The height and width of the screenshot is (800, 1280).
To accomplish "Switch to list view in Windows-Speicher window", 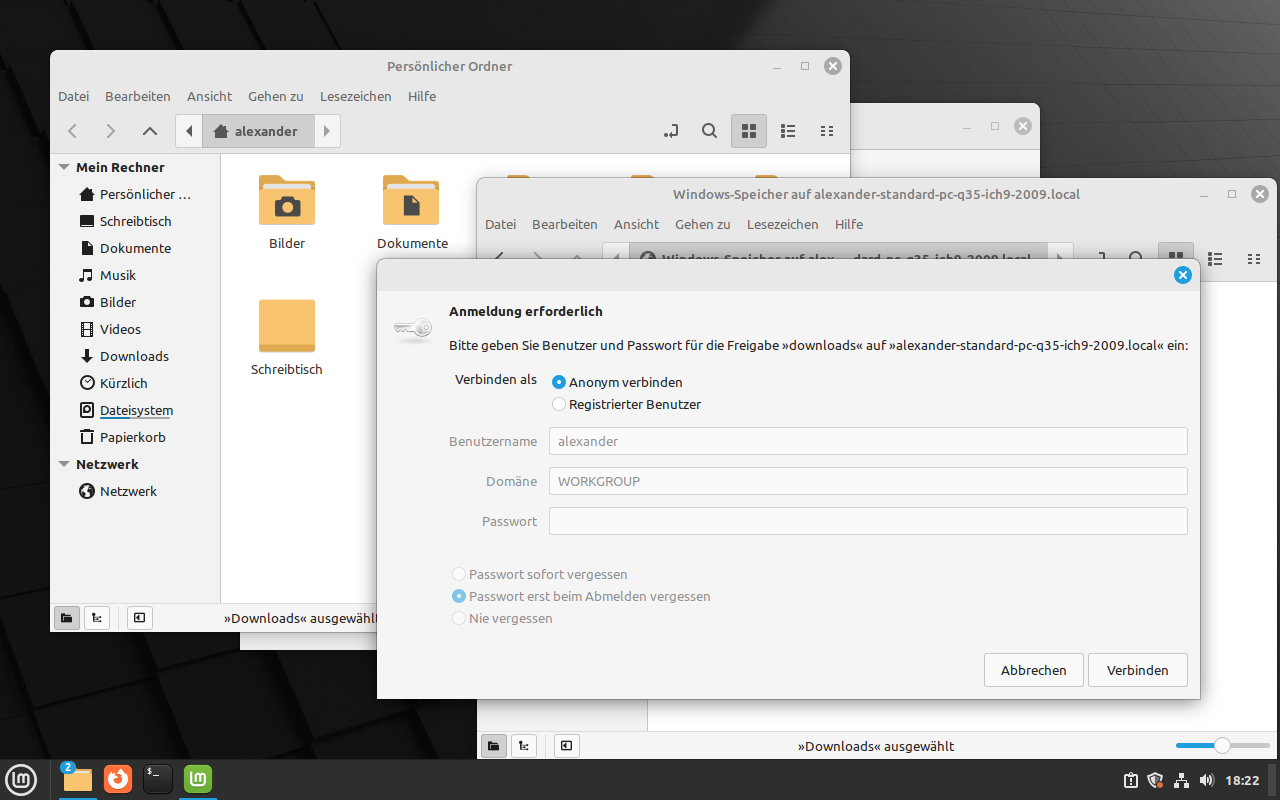I will point(1215,259).
